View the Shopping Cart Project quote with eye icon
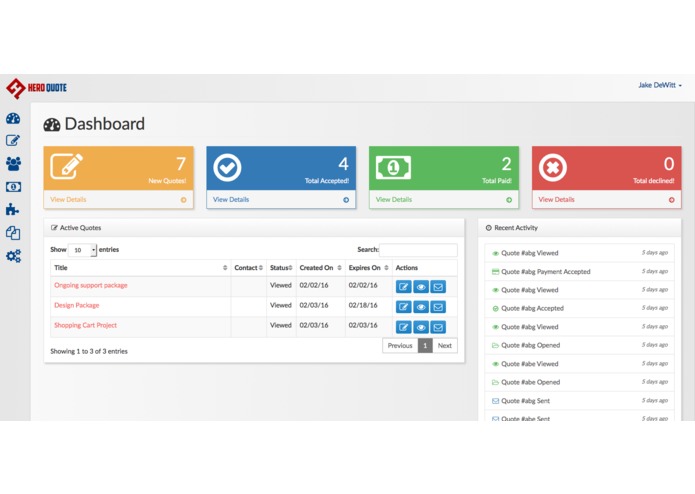 421,327
